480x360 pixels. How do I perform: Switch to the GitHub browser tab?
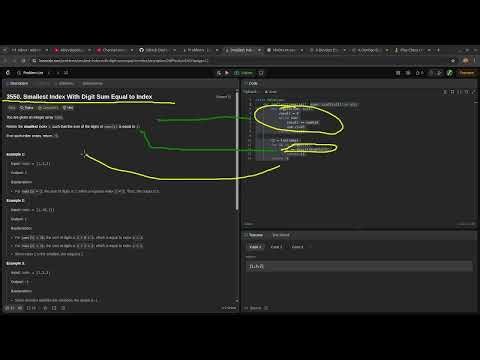(157, 50)
